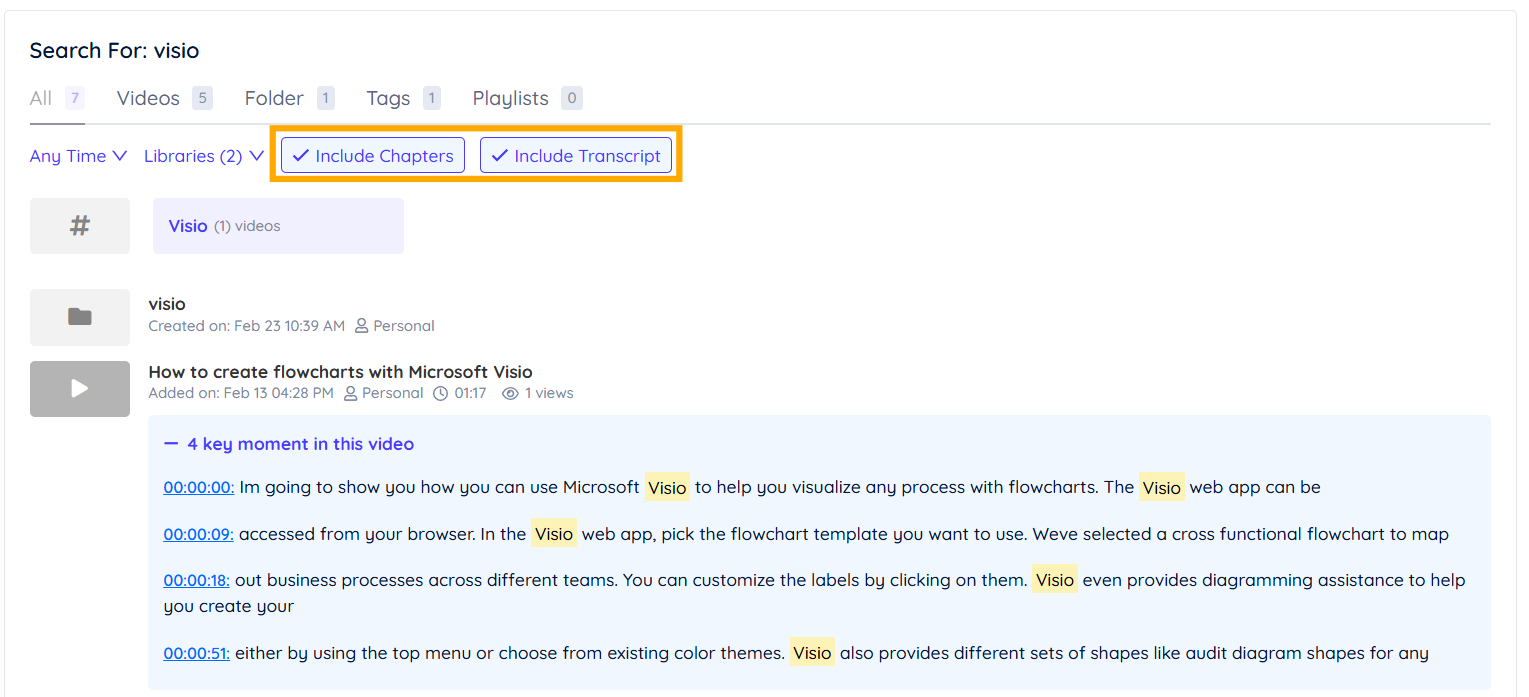Screen dimensions: 1529x697
Task: Expand the Libraries (2) dropdown
Action: (203, 156)
